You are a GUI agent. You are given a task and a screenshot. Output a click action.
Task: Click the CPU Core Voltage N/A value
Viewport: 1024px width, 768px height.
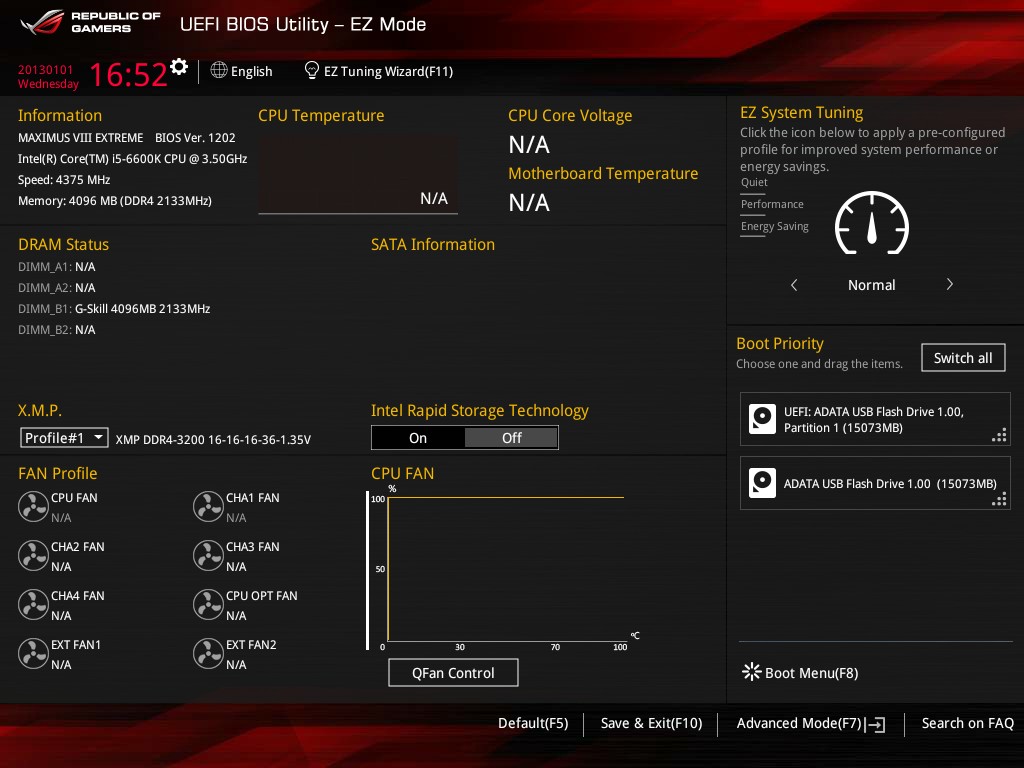[x=529, y=144]
